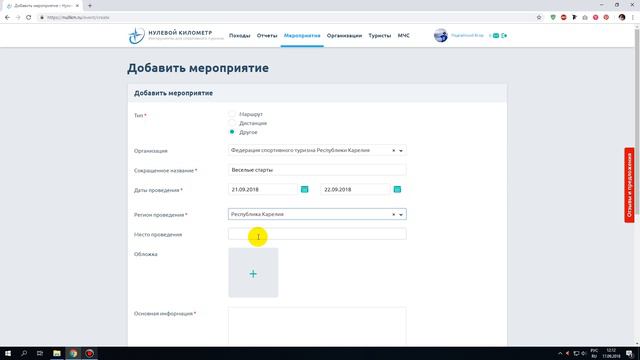The image size is (640, 360).
Task: Open the green shield extension icon
Action: click(553, 18)
